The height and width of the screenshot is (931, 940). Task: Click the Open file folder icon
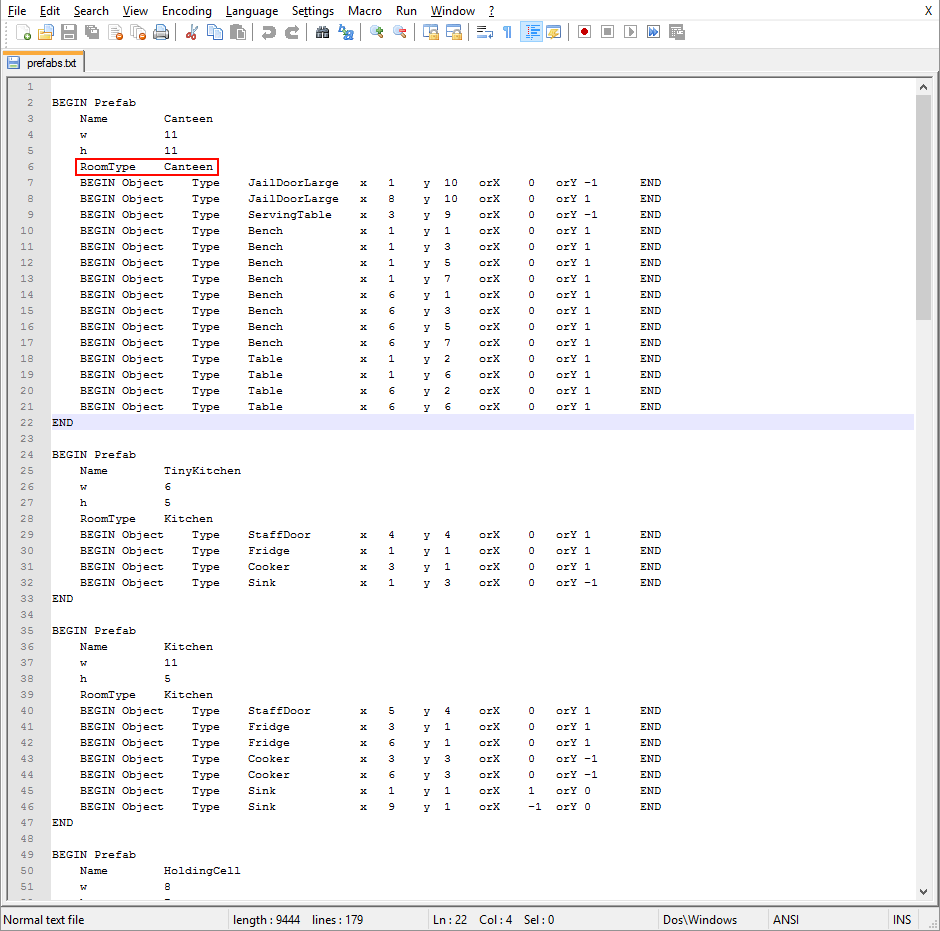pos(46,32)
